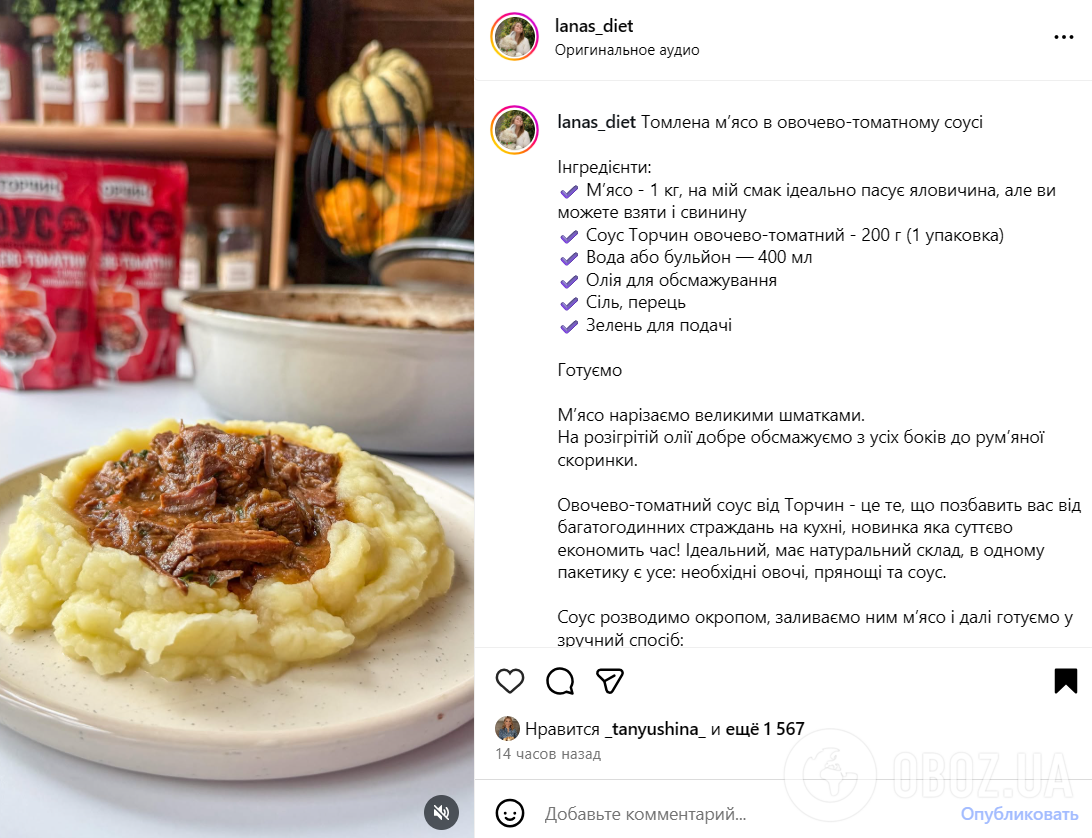Open comments via speech bubble icon
Viewport: 1092px width, 838px height.
(560, 681)
